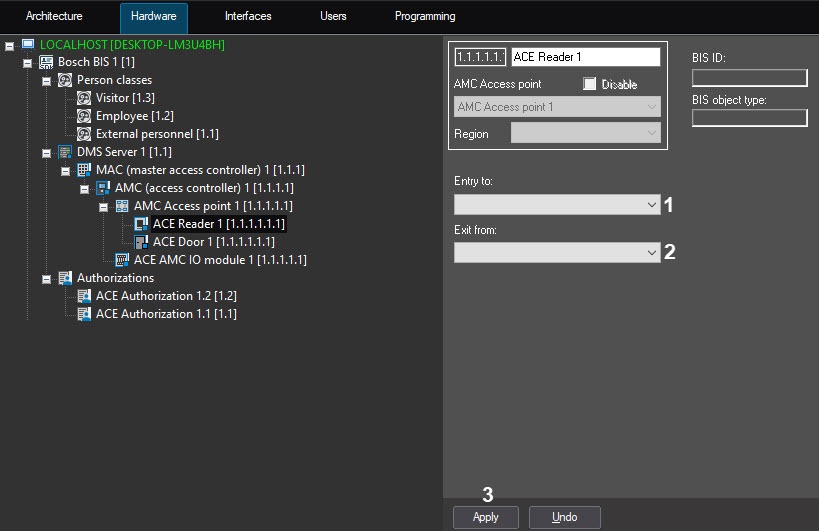Click the ACE Reader 1 name field
This screenshot has height=531, width=819.
point(585,57)
